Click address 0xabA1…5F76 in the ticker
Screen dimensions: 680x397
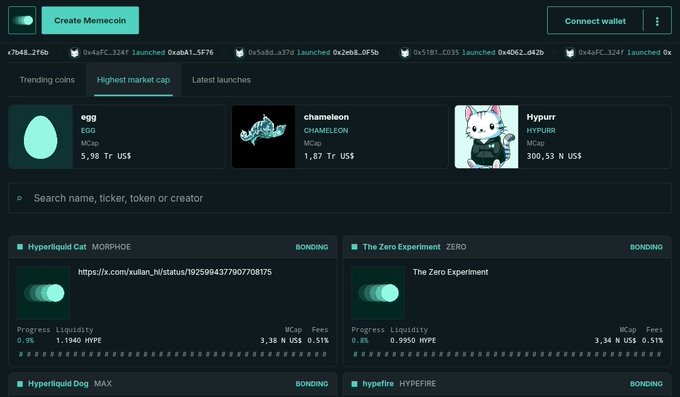coord(190,52)
